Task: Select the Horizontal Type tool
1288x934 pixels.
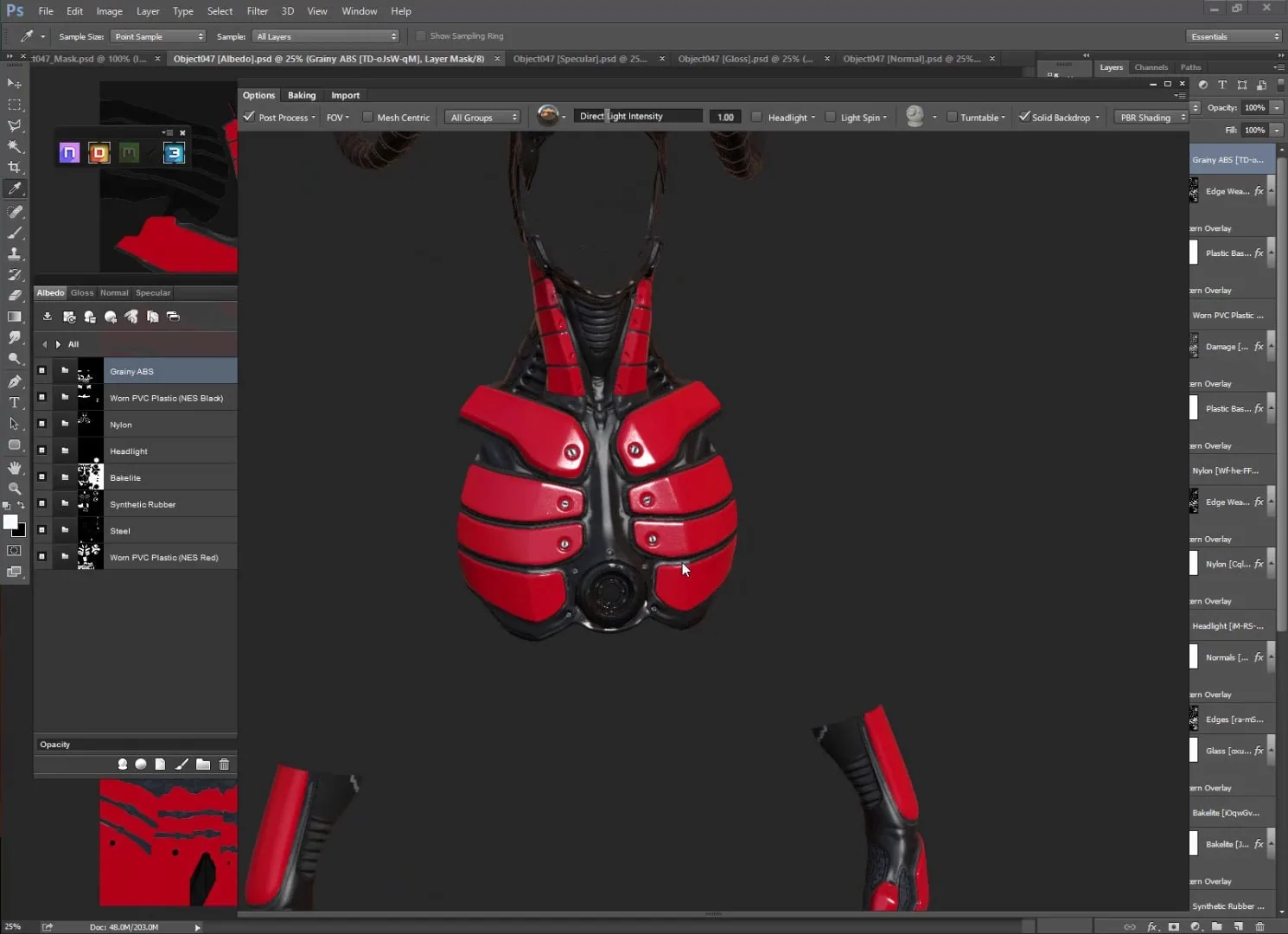Action: (x=15, y=402)
